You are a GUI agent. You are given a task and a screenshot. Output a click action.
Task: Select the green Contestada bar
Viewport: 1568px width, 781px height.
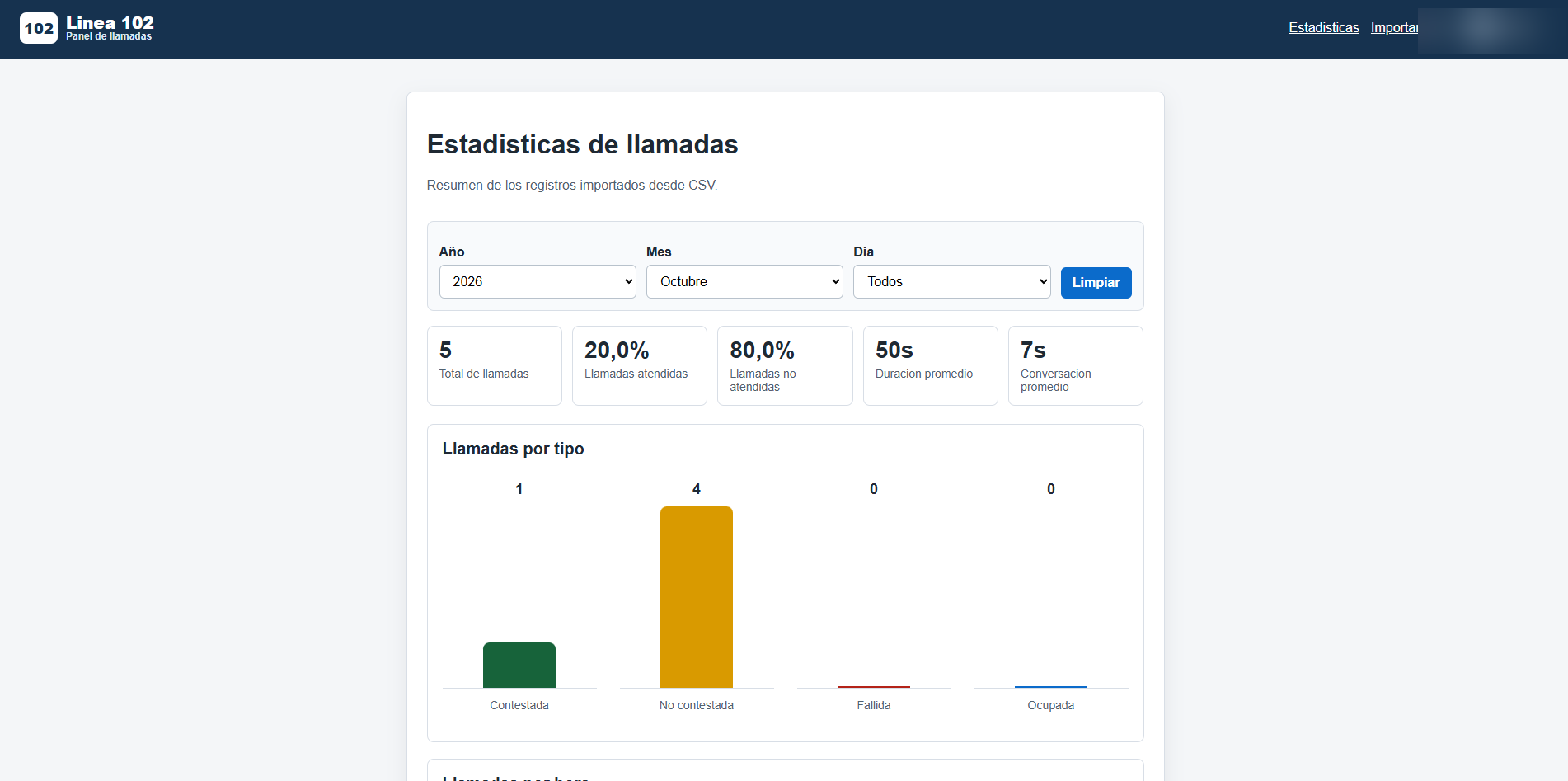tap(519, 665)
